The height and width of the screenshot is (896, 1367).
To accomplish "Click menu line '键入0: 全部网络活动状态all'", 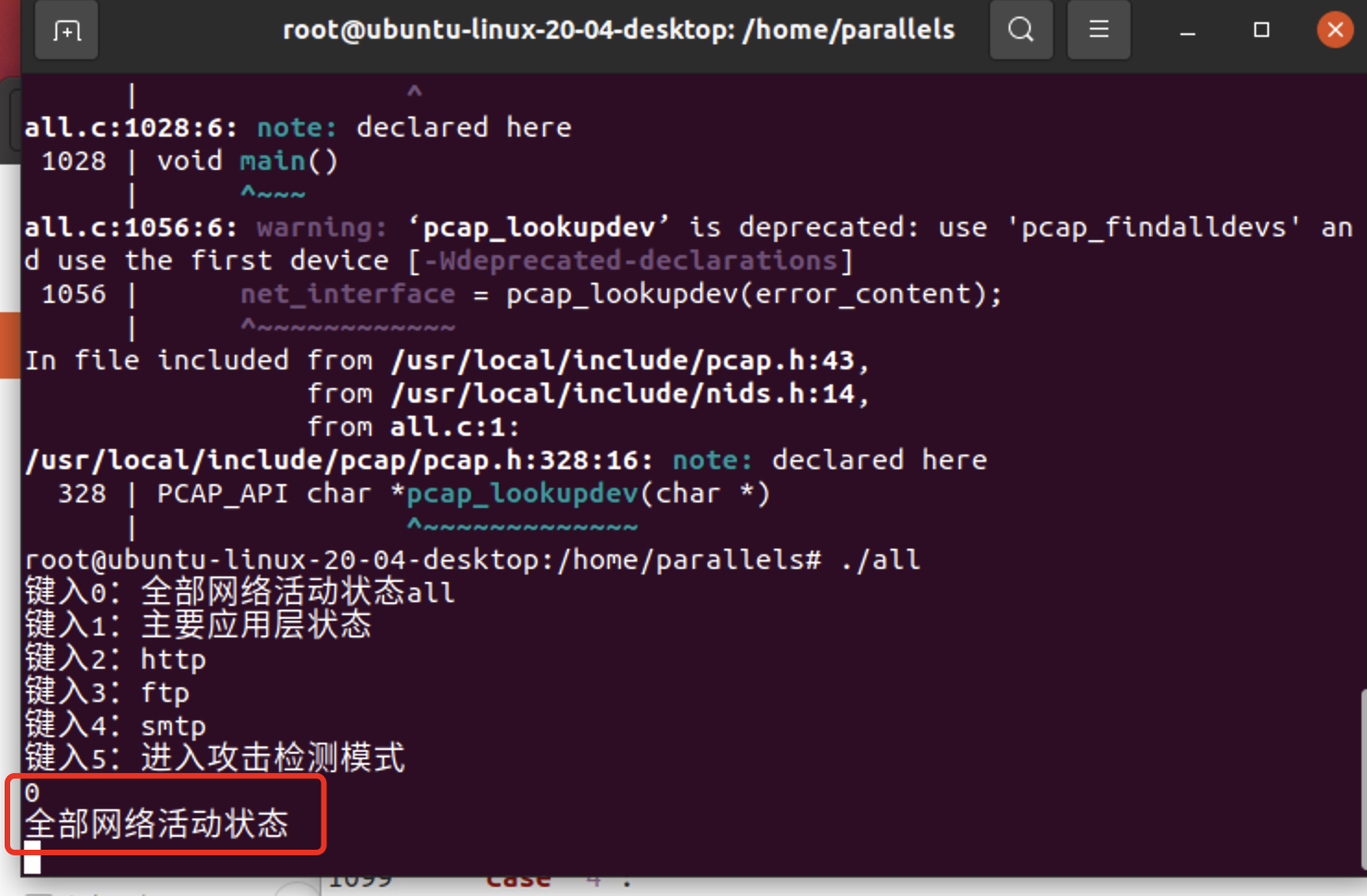I will 240,592.
